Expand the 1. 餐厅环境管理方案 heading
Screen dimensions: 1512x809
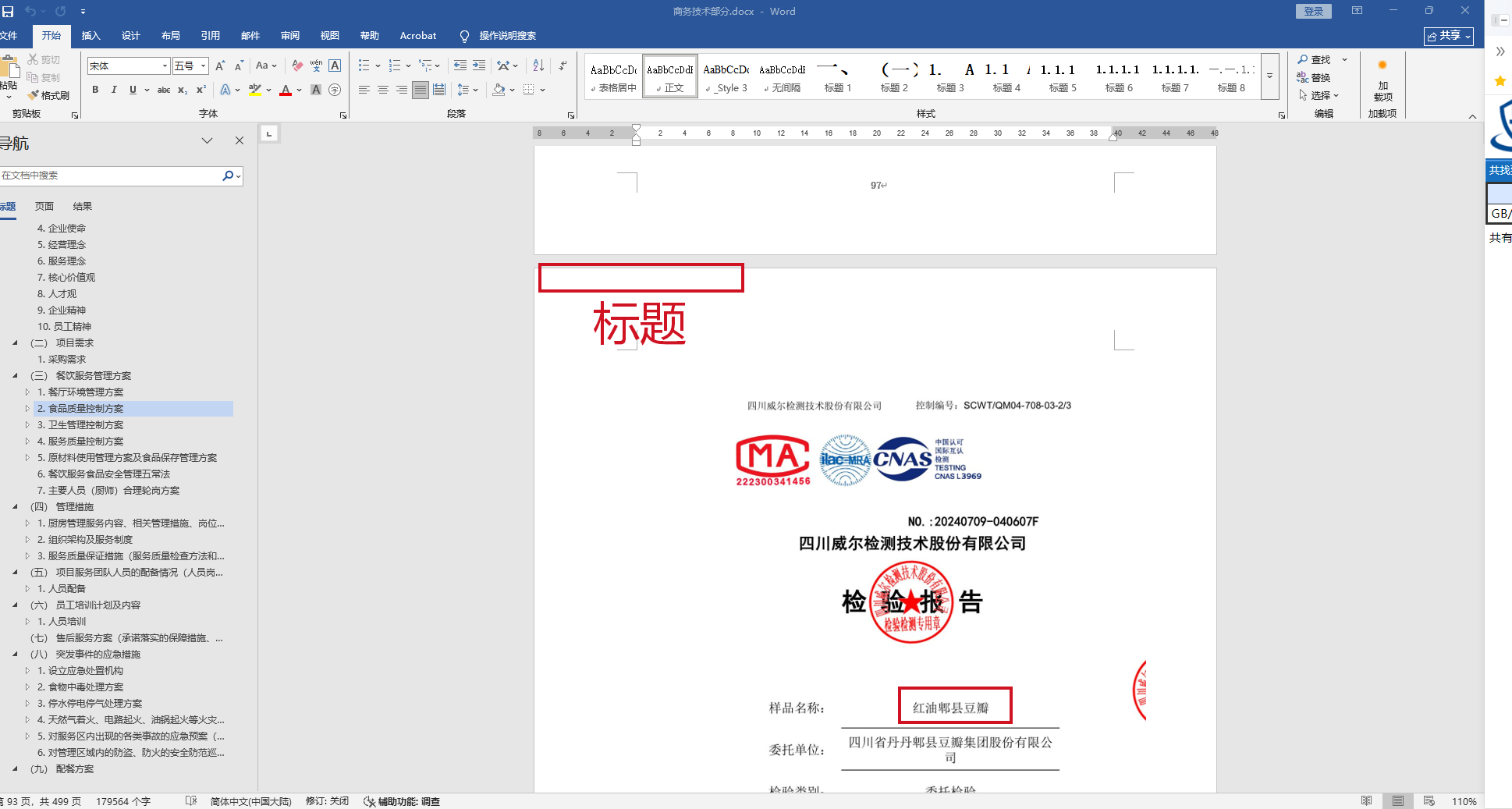27,392
